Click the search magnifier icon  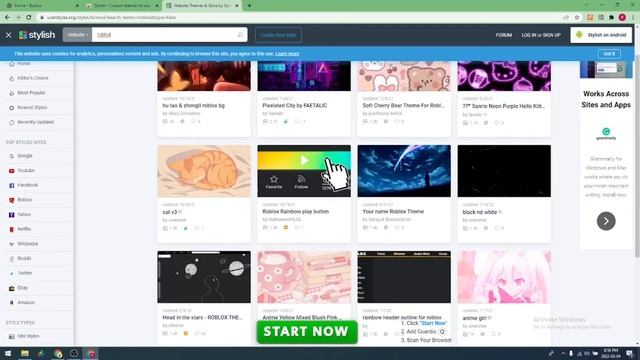pos(240,35)
